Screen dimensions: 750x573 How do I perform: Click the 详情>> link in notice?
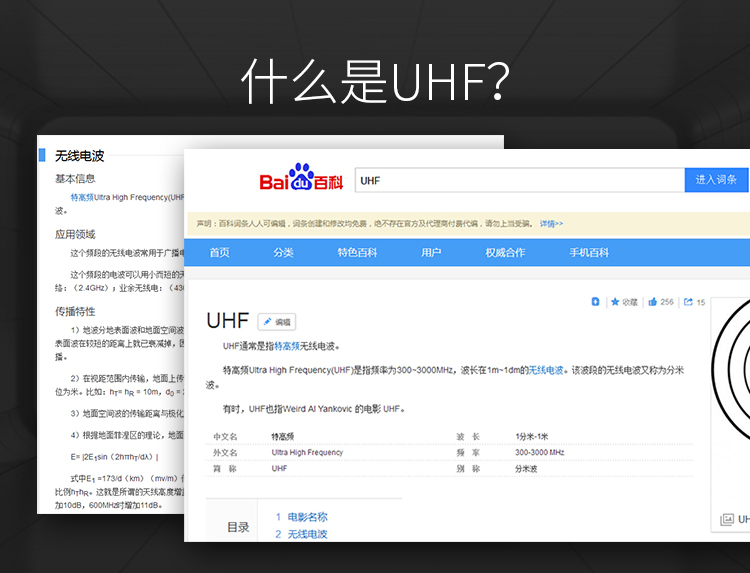(x=551, y=224)
